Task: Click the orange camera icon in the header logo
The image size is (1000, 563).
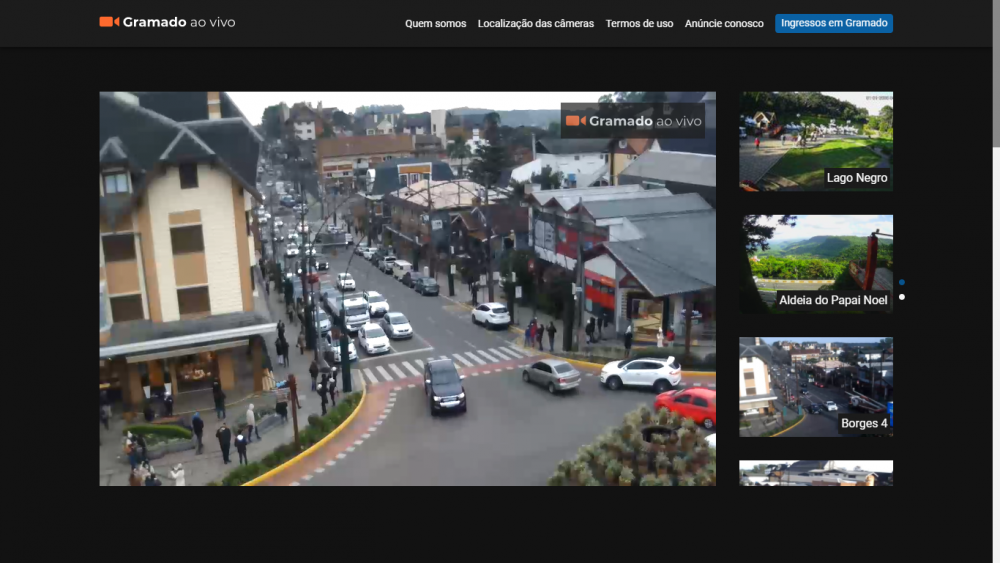Action: pyautogui.click(x=109, y=22)
